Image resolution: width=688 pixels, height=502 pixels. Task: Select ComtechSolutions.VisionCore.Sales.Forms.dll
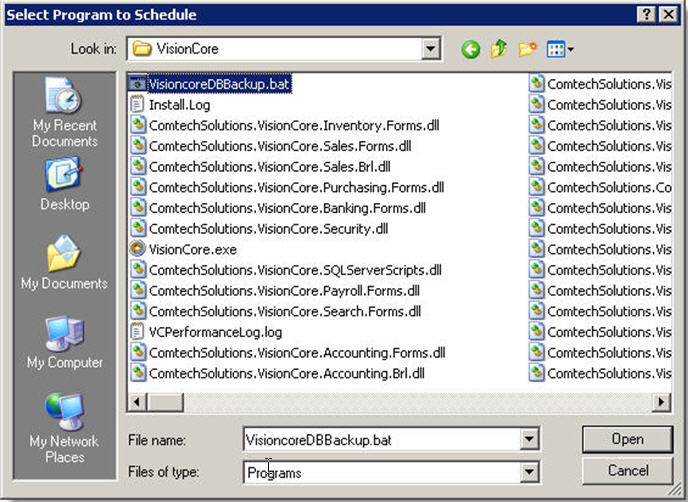[271, 146]
